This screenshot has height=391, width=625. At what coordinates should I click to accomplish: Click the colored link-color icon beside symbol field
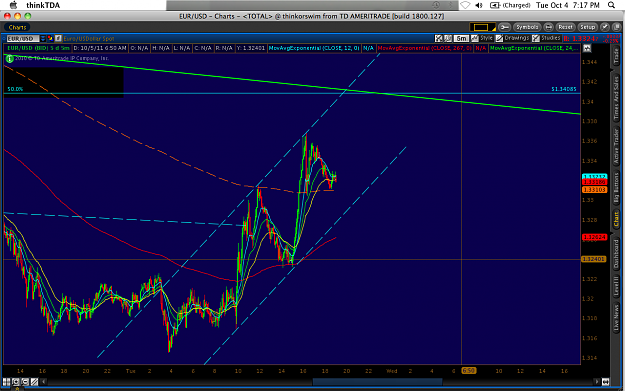pos(50,39)
